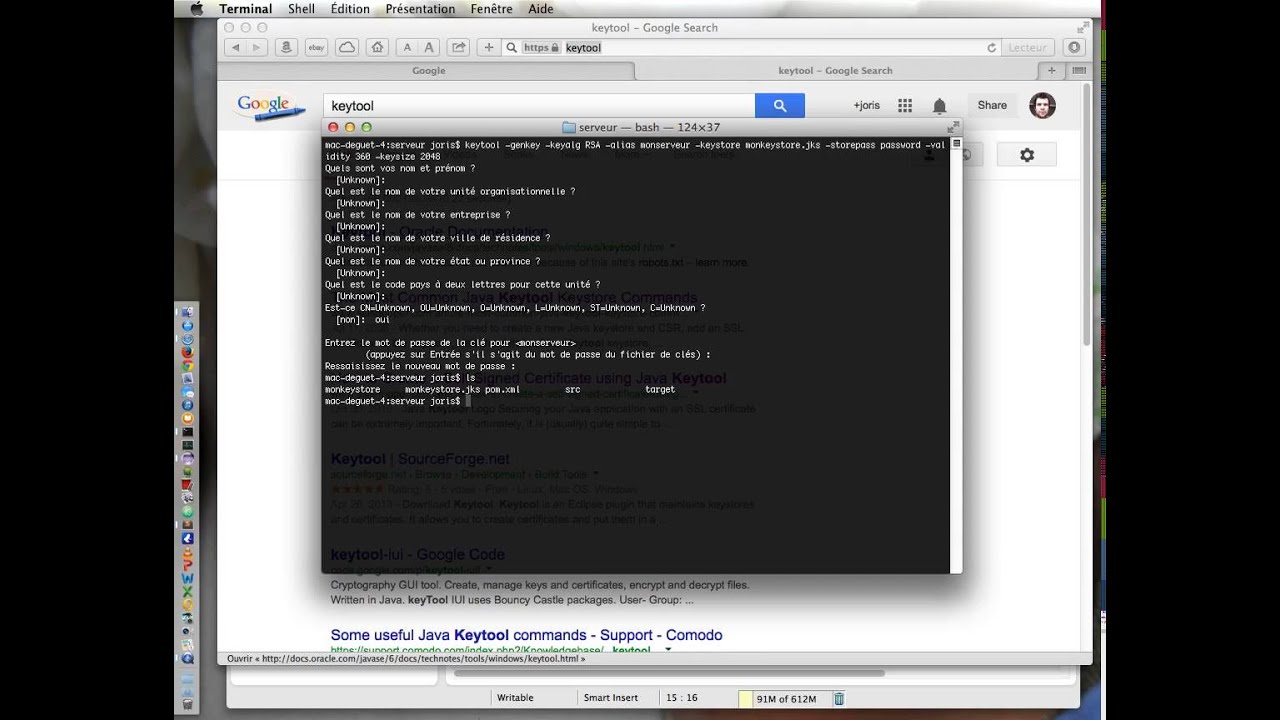The width and height of the screenshot is (1280, 720).
Task: Show Safari downloads
Action: point(1074,47)
